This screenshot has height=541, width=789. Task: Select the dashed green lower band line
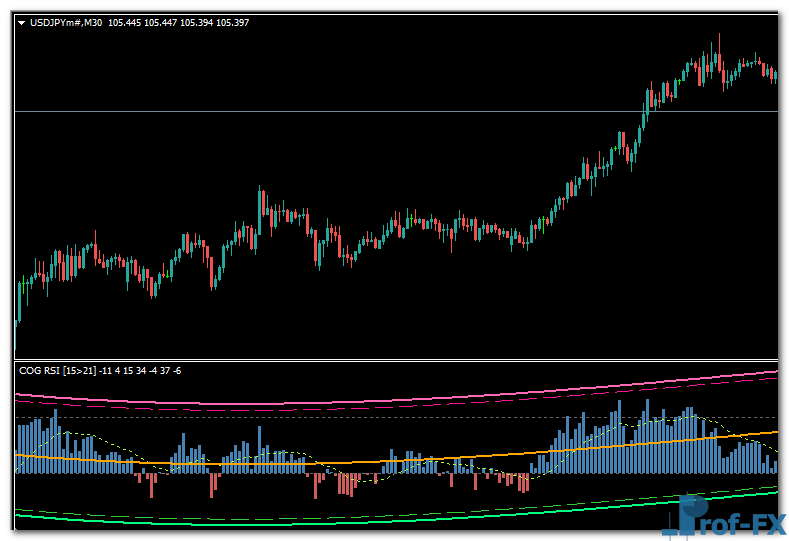click(300, 515)
